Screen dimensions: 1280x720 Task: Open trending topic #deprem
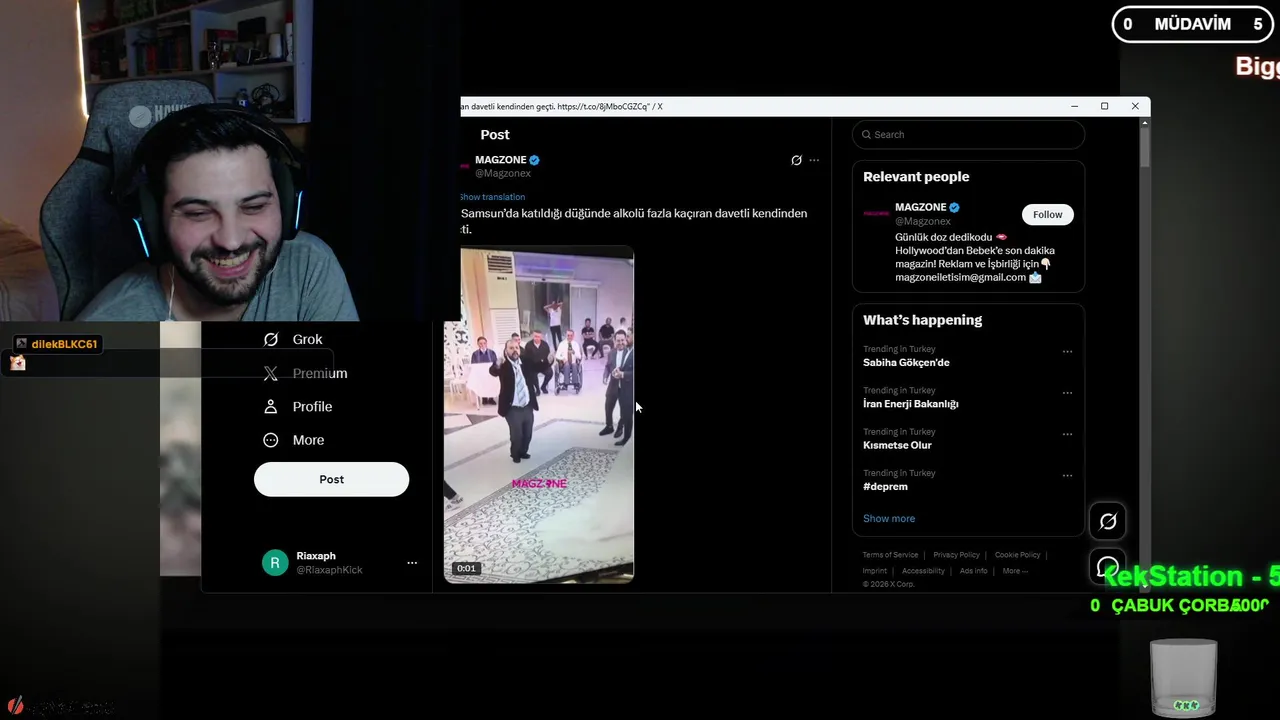[885, 487]
